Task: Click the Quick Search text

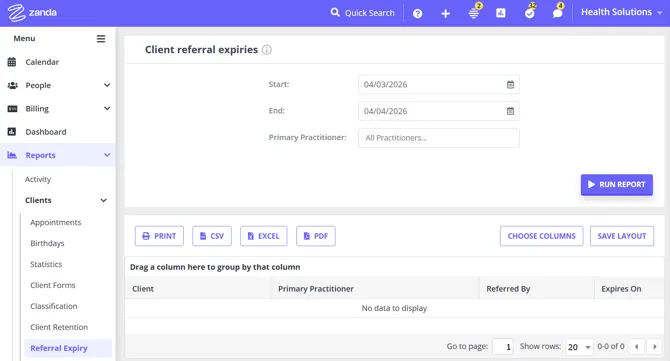Action: 370,13
